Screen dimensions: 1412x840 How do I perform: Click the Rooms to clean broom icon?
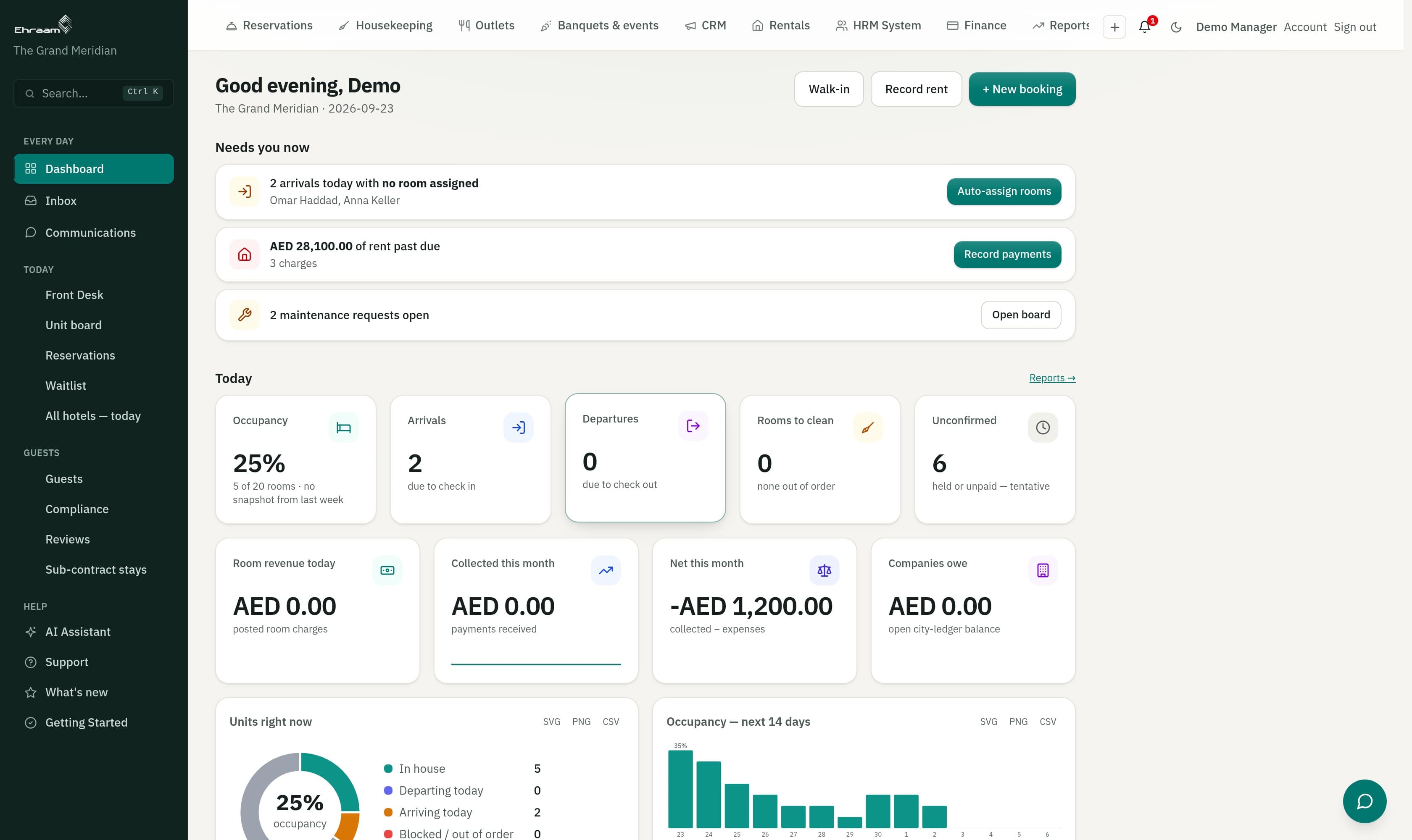pyautogui.click(x=868, y=428)
